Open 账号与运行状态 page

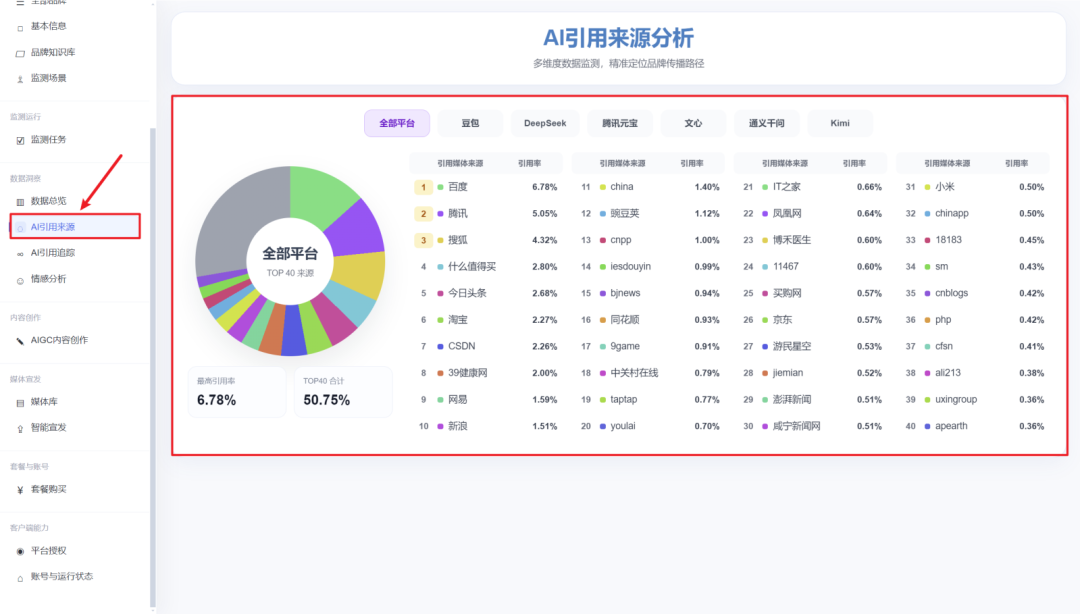pos(61,576)
